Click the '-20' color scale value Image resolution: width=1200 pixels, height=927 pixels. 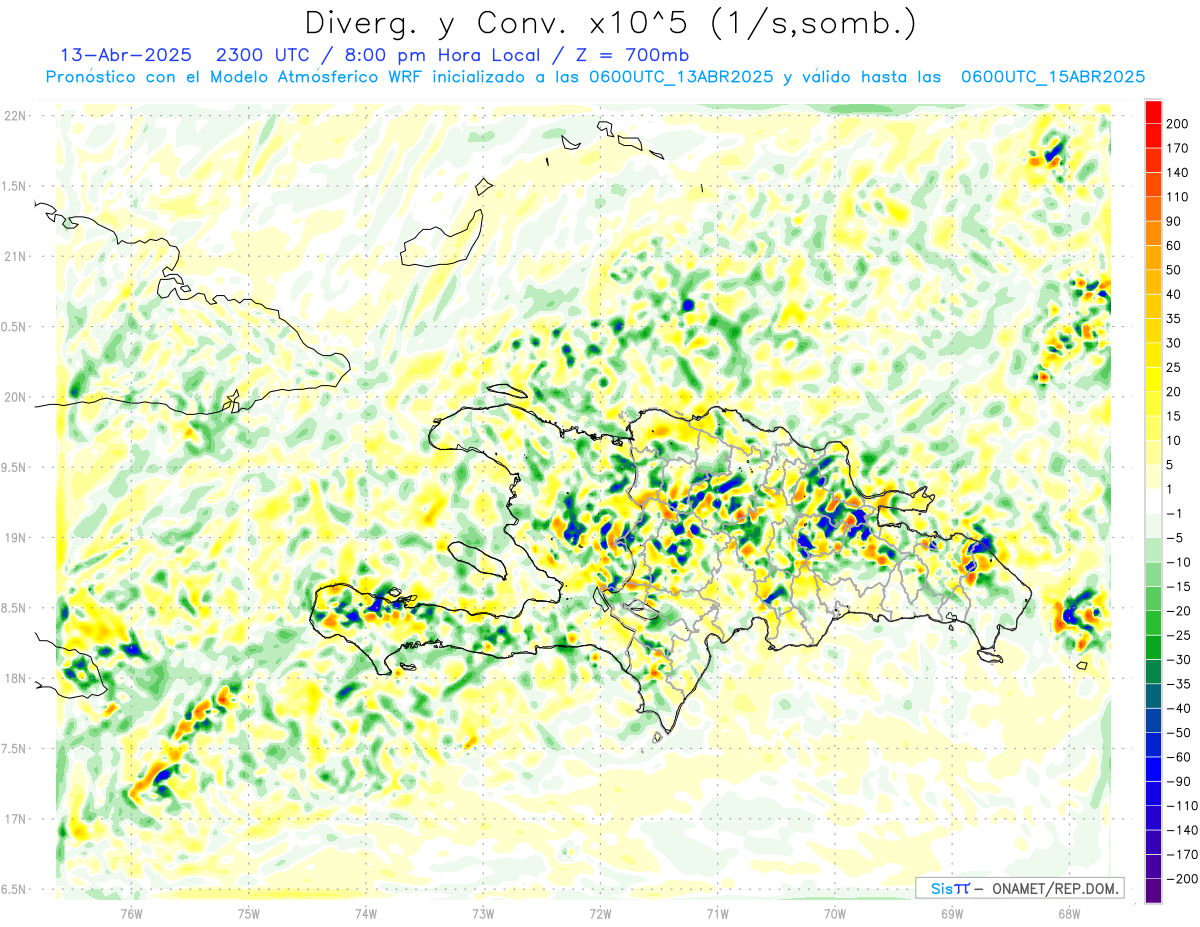coord(1177,611)
